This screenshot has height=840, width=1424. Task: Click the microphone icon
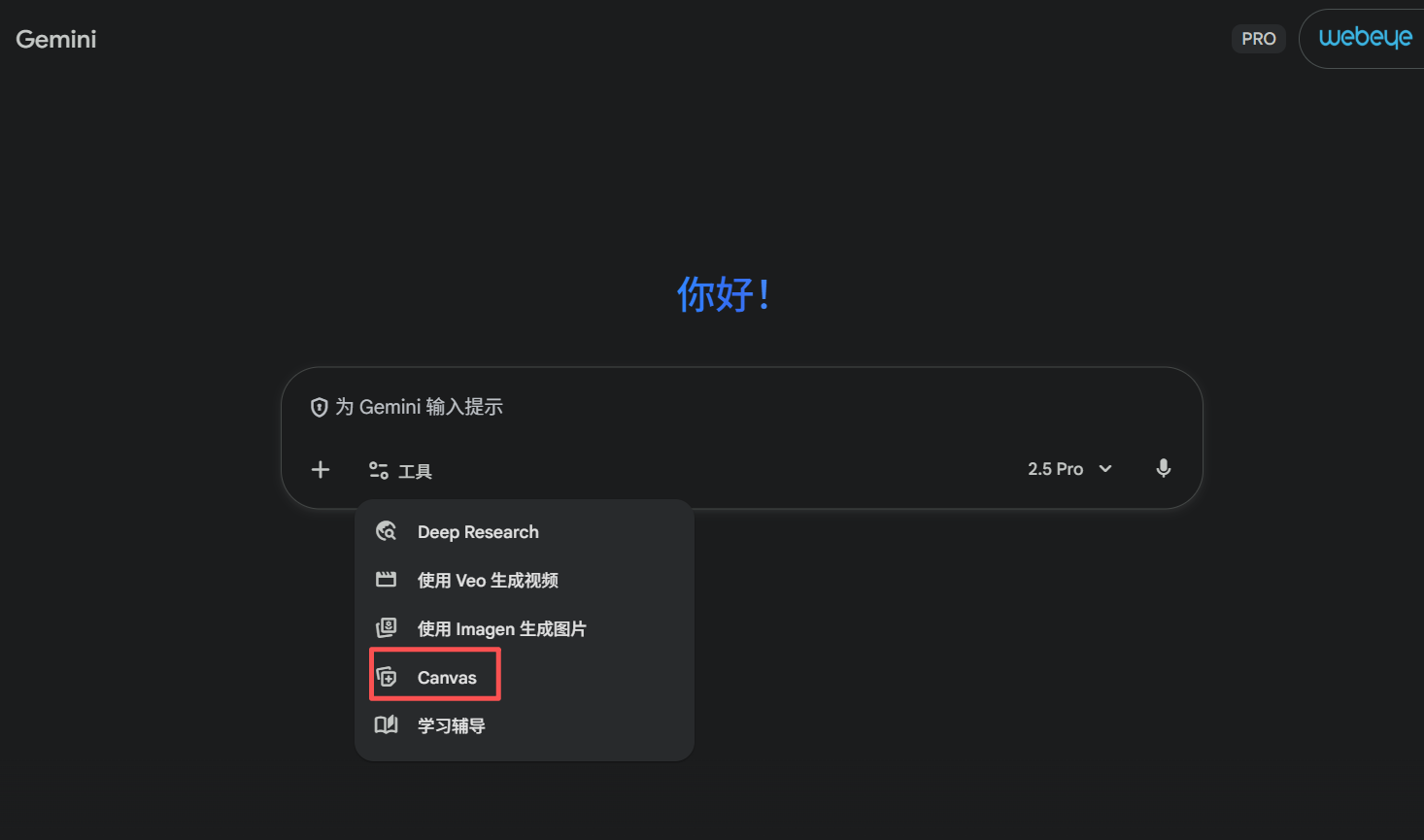[x=1163, y=469]
